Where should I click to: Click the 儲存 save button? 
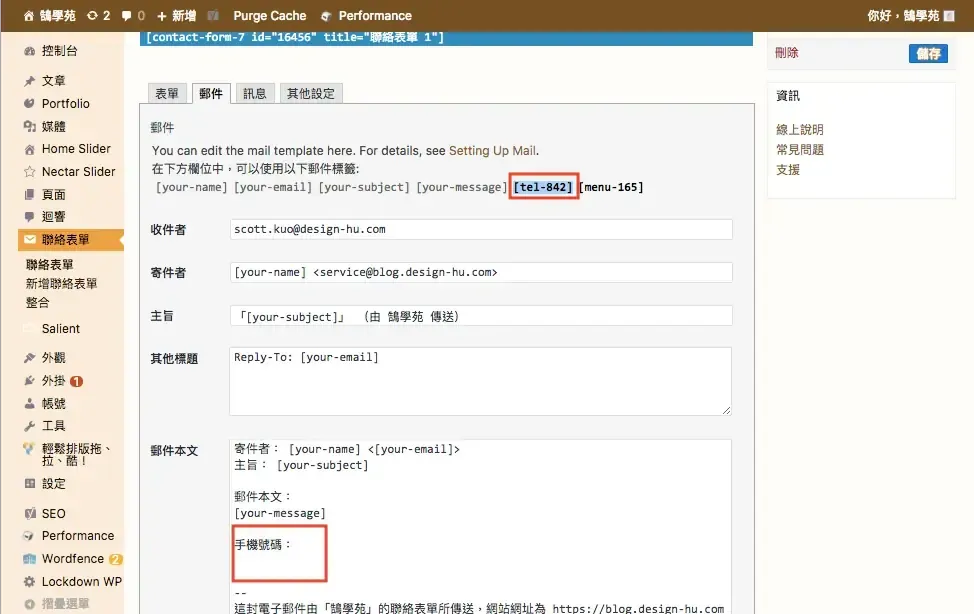928,53
